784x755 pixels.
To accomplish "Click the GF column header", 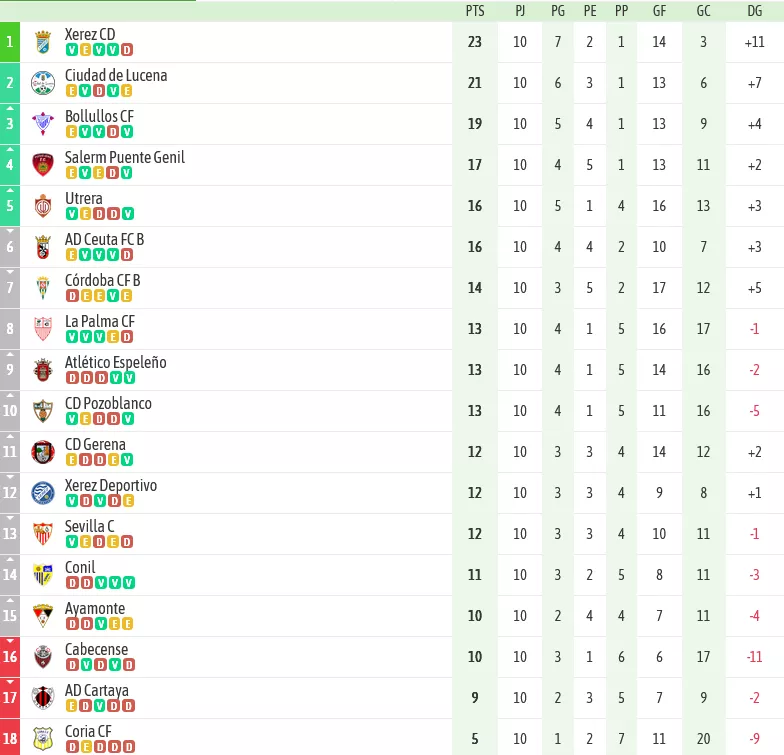I will [659, 11].
